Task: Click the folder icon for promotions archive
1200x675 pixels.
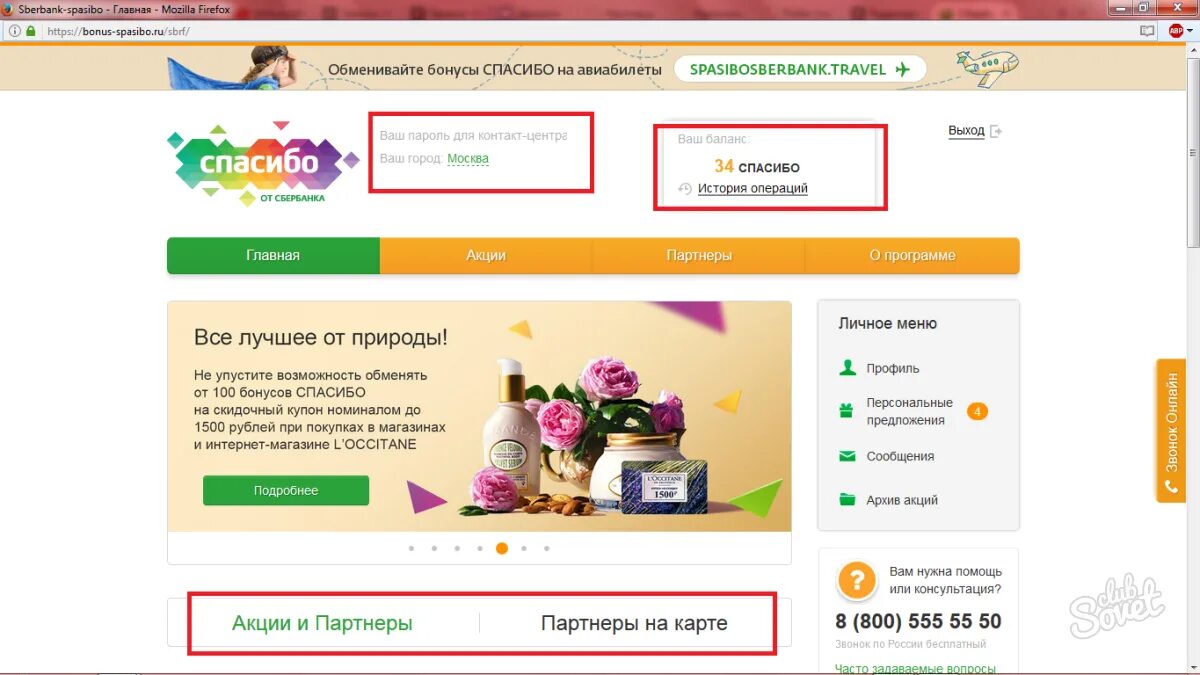Action: pyautogui.click(x=847, y=500)
